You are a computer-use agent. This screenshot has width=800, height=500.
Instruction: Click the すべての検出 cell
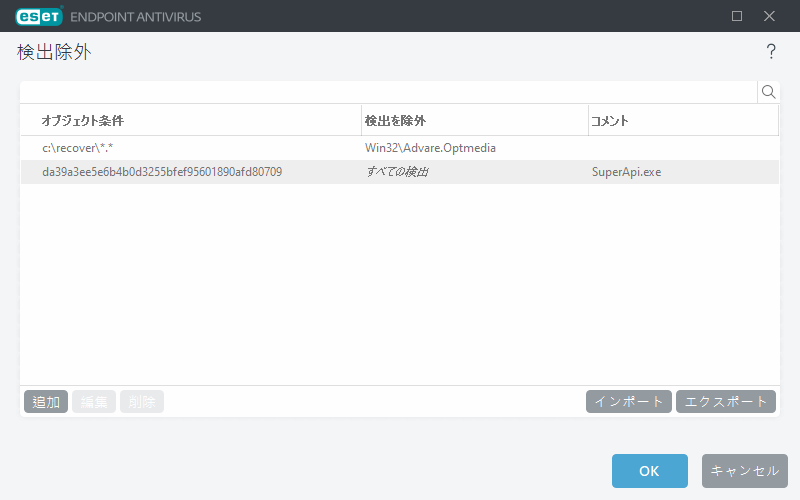click(x=397, y=172)
